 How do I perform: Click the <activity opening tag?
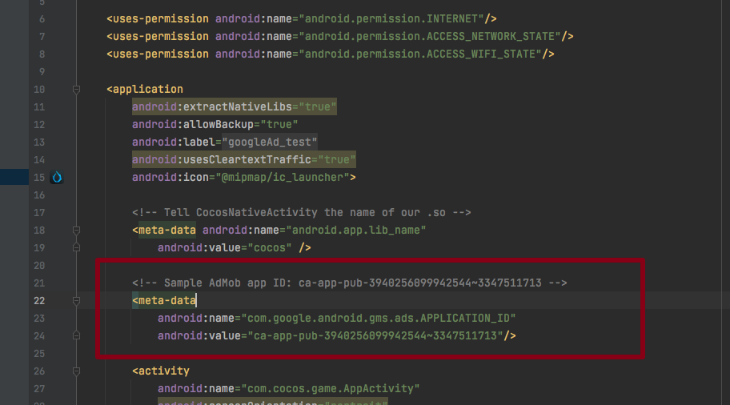[x=161, y=371]
